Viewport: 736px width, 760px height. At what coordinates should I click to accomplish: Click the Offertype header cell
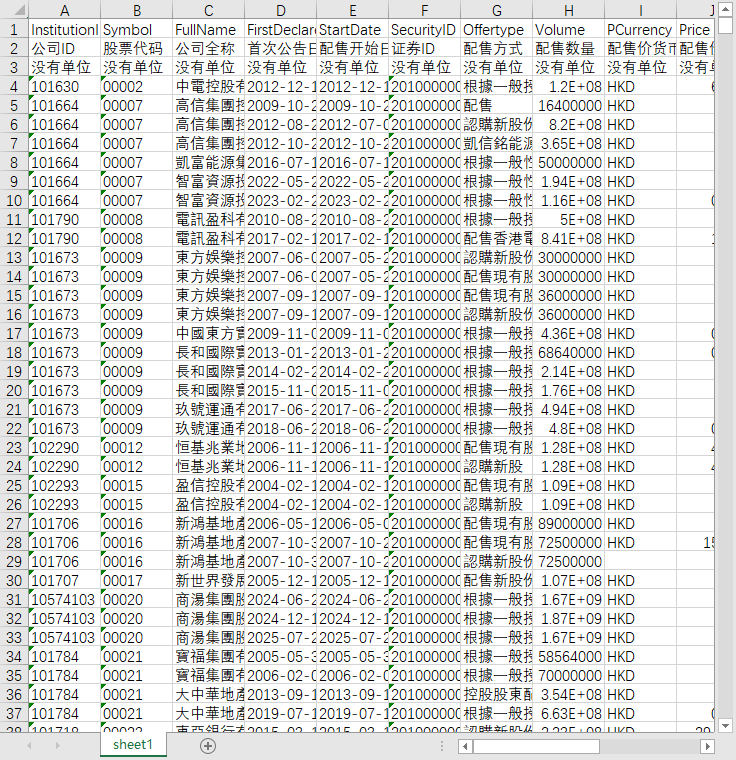pyautogui.click(x=496, y=30)
